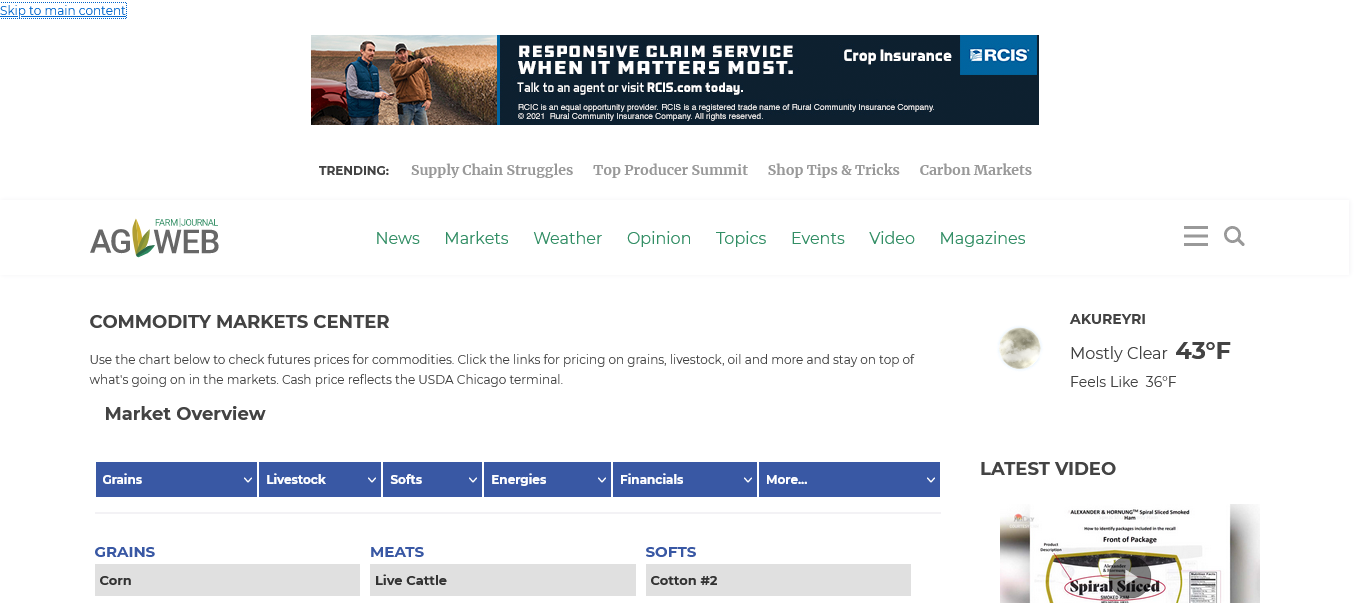1366x603 pixels.
Task: Open the Softs dropdown menu
Action: (432, 479)
